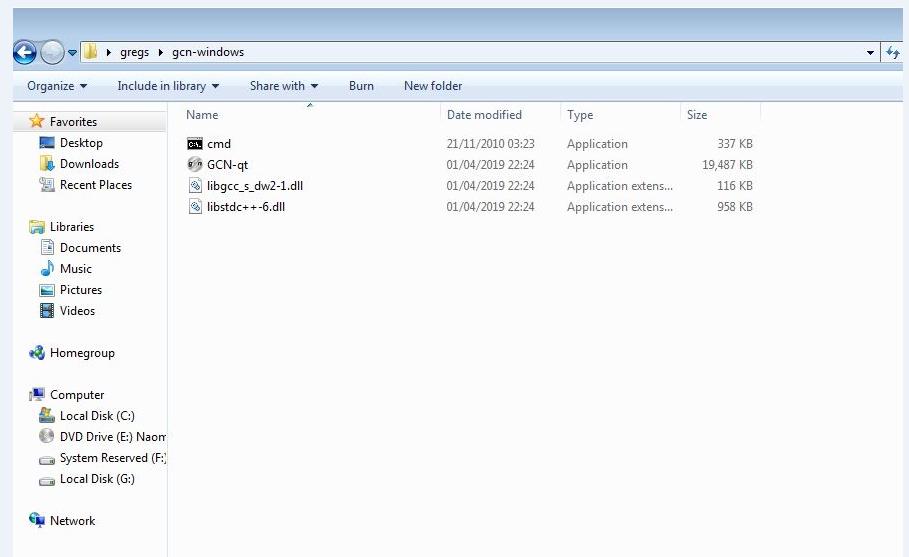The image size is (909, 557).
Task: Open Favorites in navigation pane
Action: point(73,122)
